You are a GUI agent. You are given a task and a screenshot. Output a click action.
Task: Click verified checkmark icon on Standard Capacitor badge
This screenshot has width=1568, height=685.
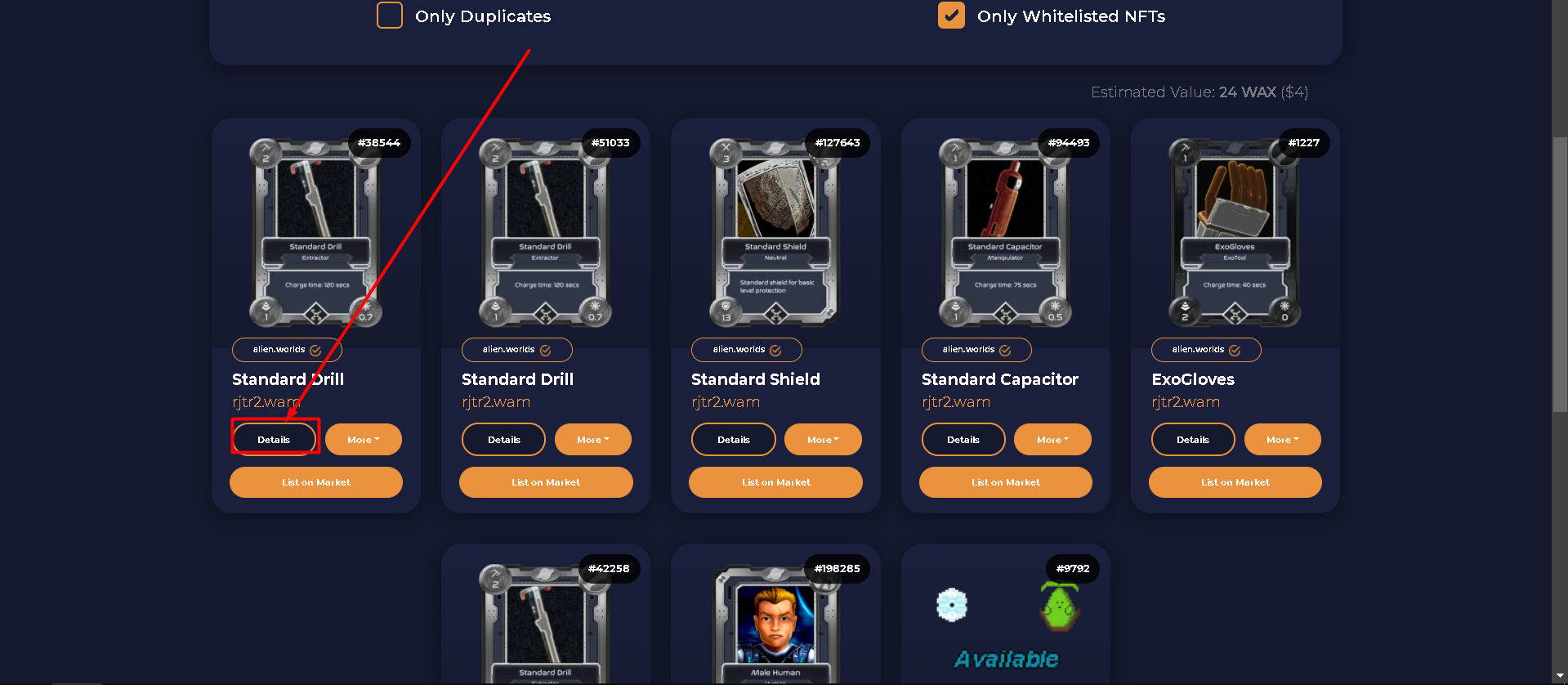tap(1005, 350)
